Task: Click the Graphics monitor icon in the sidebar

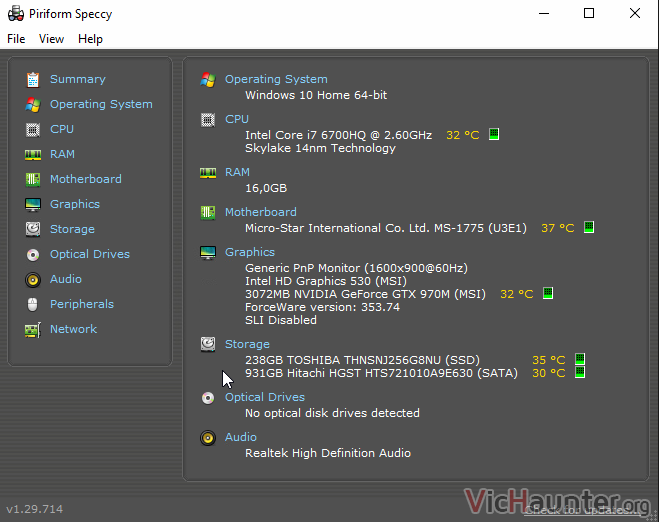Action: [x=33, y=205]
